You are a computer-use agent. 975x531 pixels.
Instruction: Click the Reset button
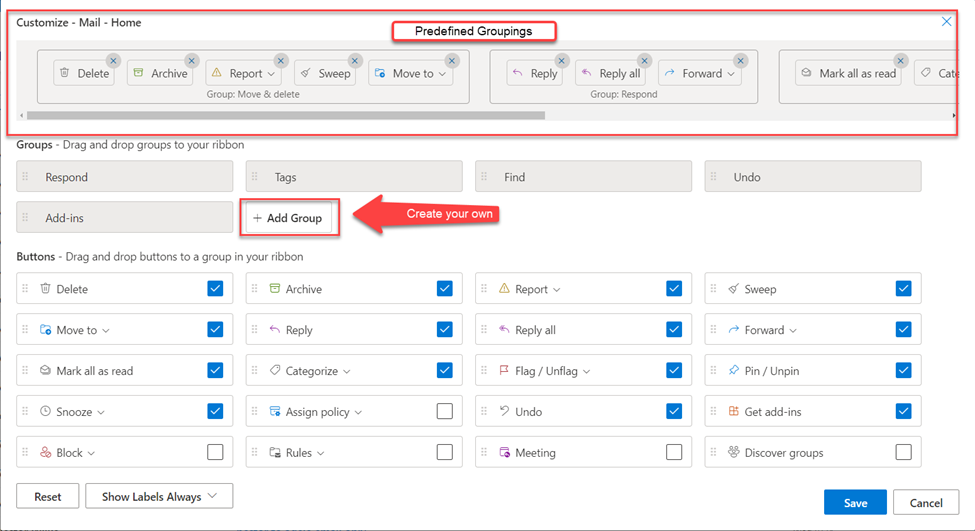(48, 496)
